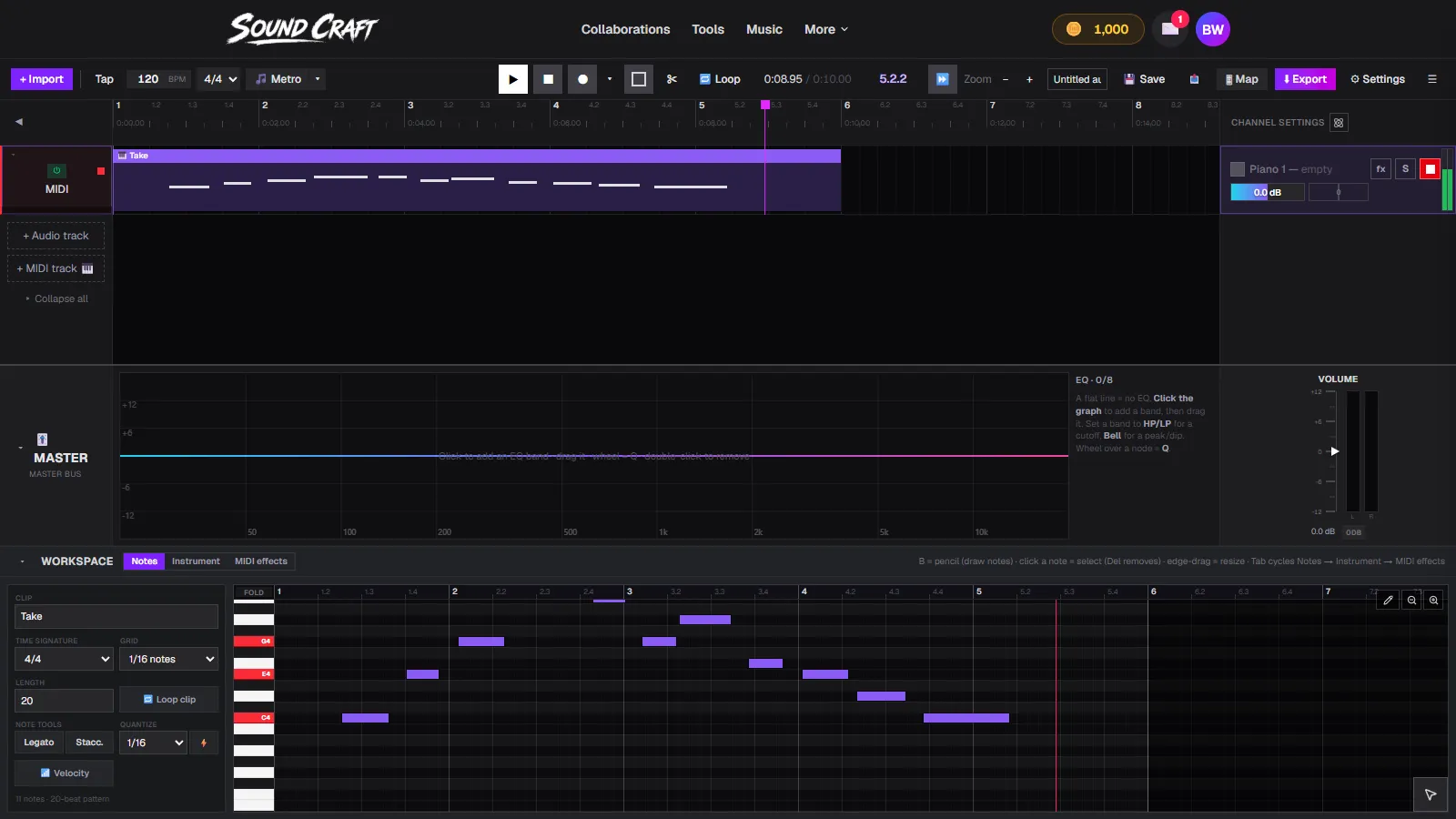Open the record options dropdown arrow

(610, 79)
